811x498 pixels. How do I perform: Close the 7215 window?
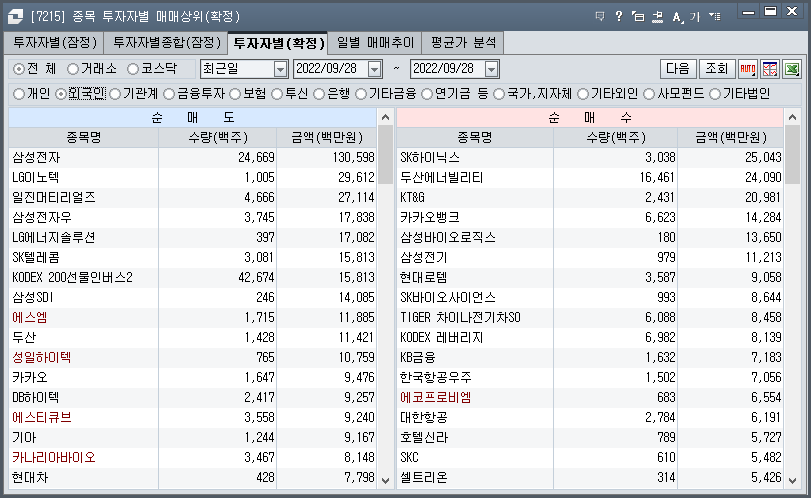[x=792, y=11]
